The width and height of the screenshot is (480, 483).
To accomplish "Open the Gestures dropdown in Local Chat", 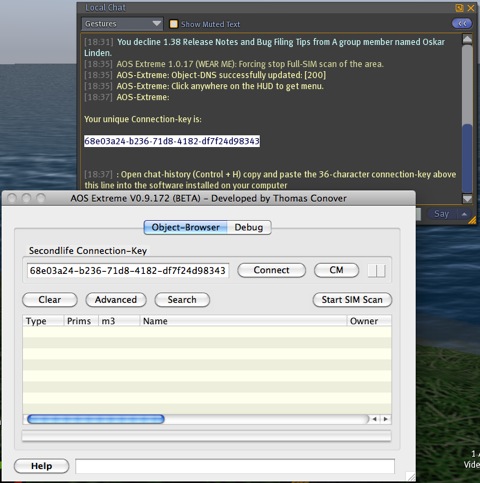I will pyautogui.click(x=122, y=24).
